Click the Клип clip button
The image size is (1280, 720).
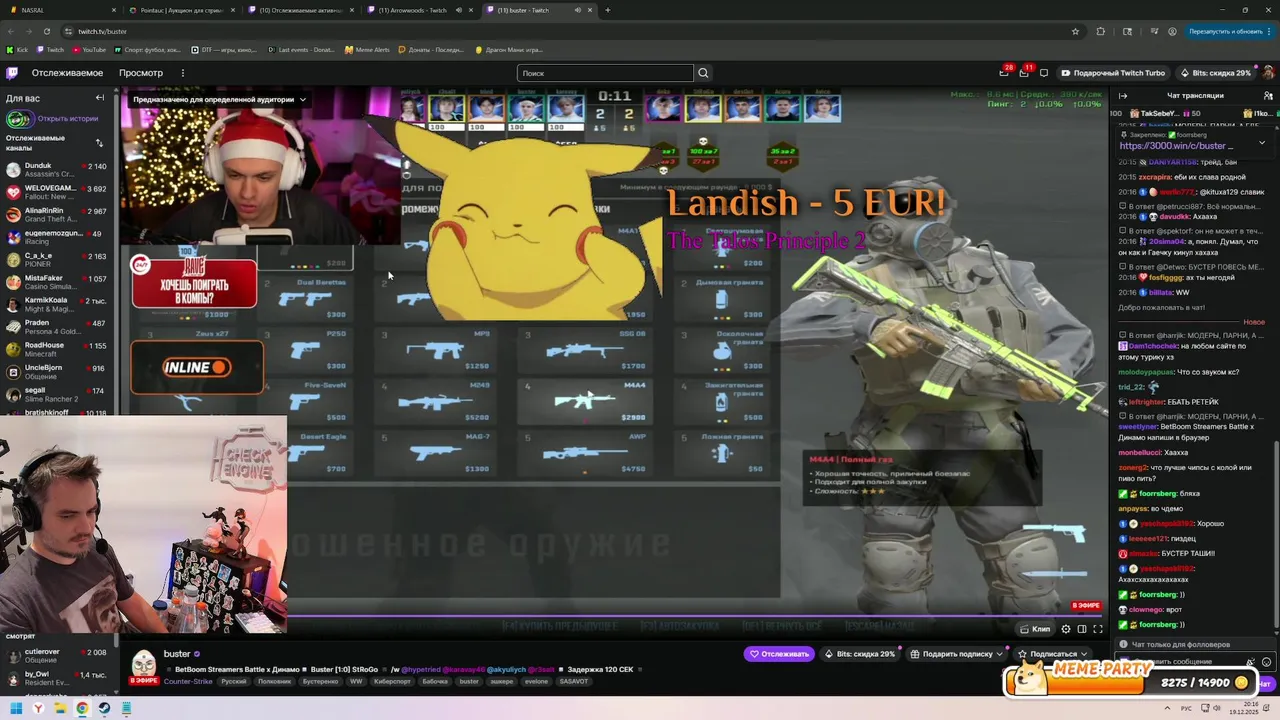pos(1035,629)
